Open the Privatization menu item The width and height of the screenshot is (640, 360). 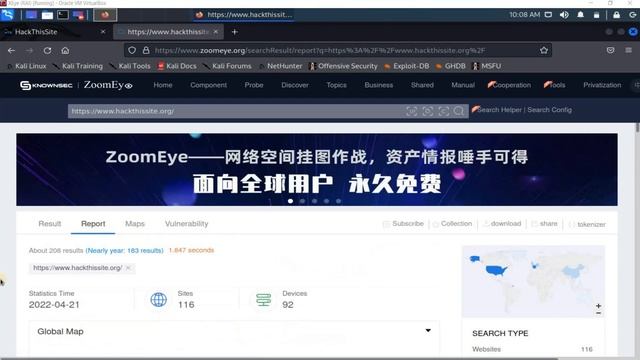coord(602,85)
